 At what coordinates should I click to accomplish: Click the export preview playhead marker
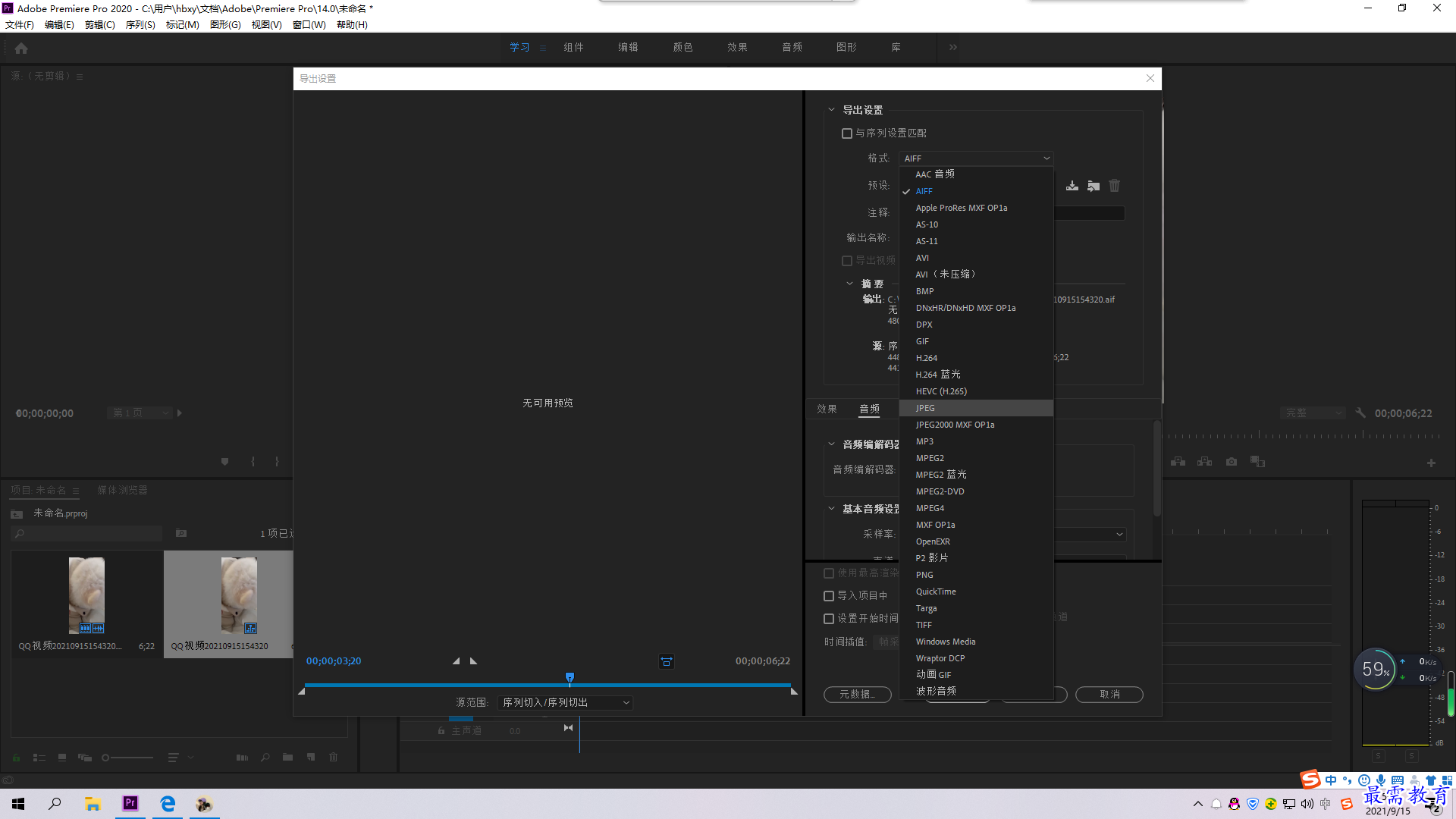(x=570, y=678)
